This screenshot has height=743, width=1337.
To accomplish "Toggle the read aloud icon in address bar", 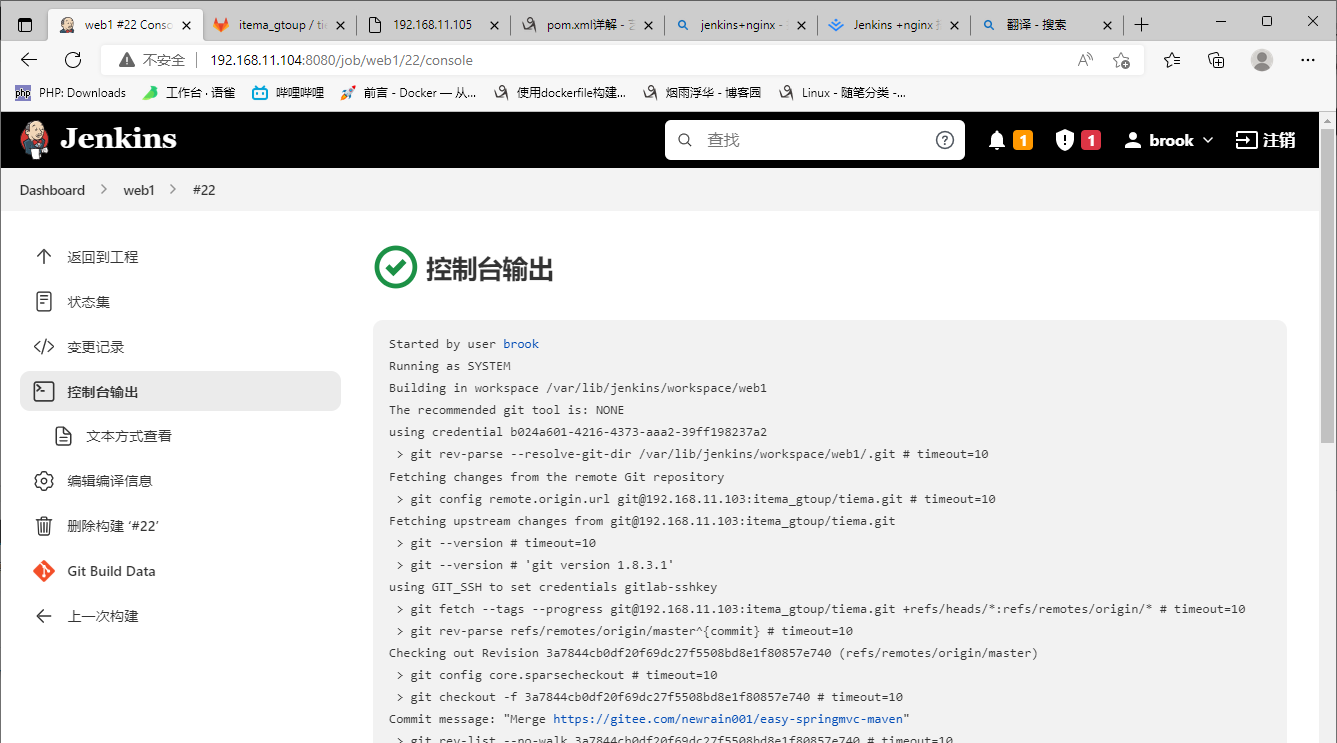I will [1085, 60].
